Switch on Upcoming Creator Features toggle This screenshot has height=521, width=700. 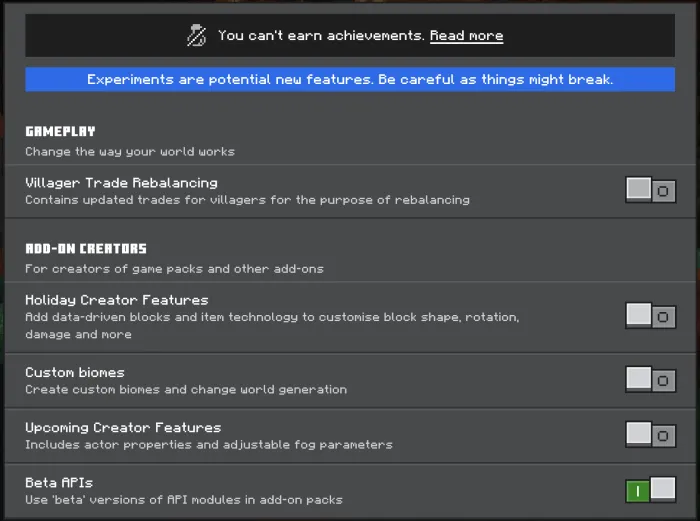[x=650, y=435]
